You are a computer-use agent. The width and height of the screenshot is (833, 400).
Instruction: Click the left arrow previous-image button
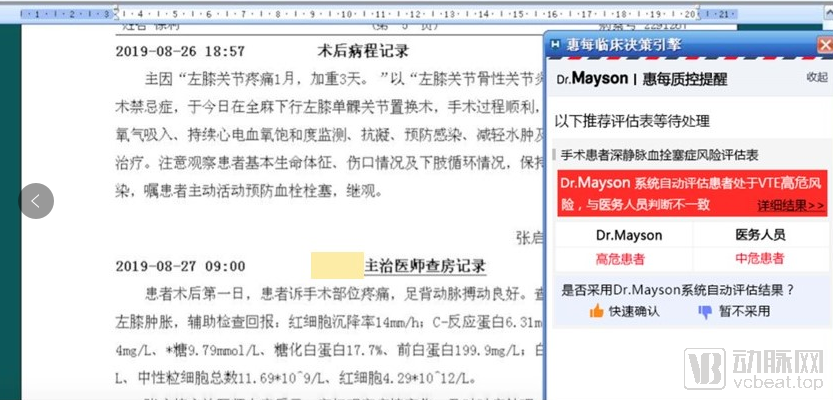tap(35, 201)
